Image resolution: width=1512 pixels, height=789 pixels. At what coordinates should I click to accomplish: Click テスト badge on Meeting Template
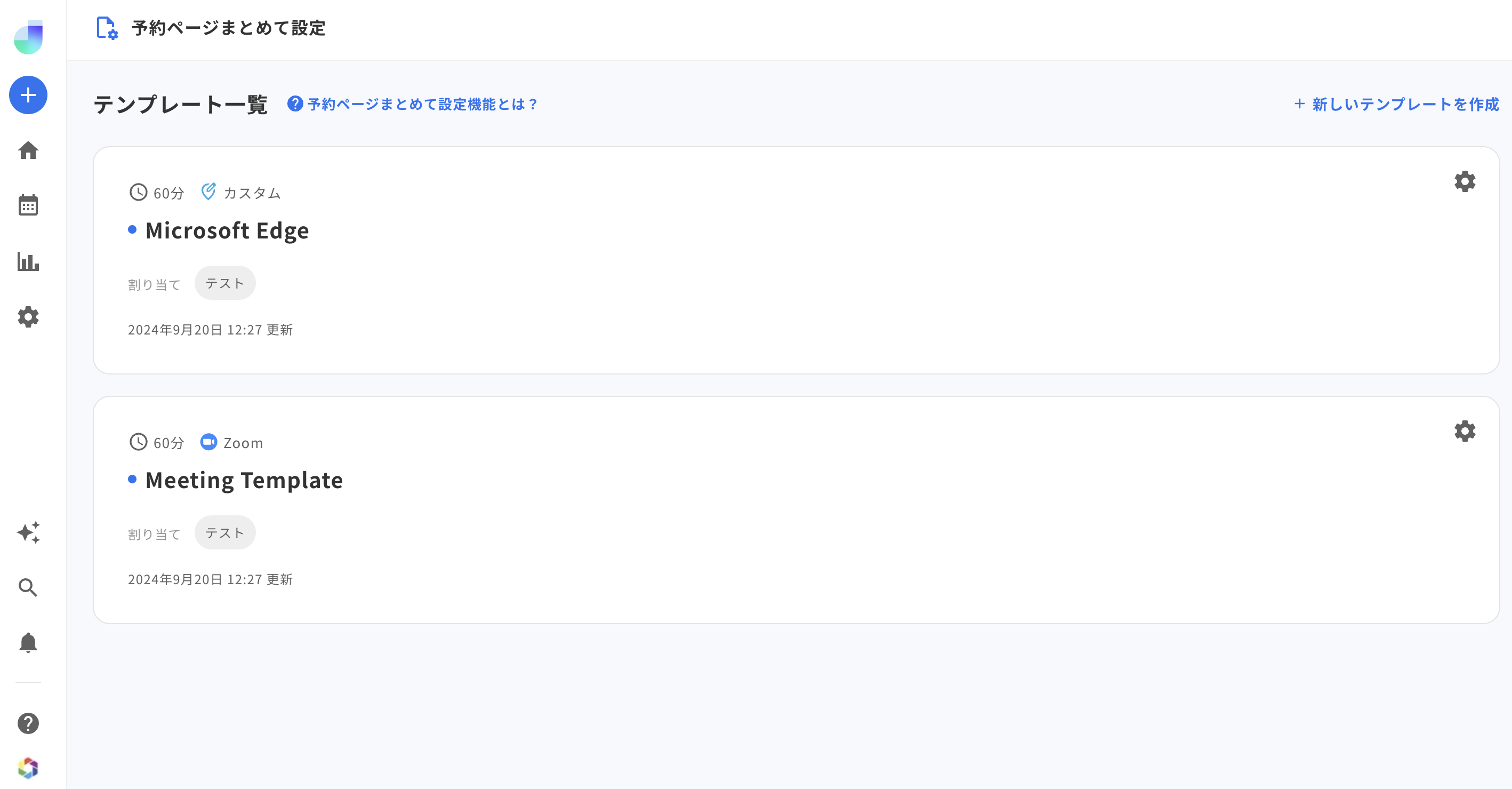coord(224,532)
